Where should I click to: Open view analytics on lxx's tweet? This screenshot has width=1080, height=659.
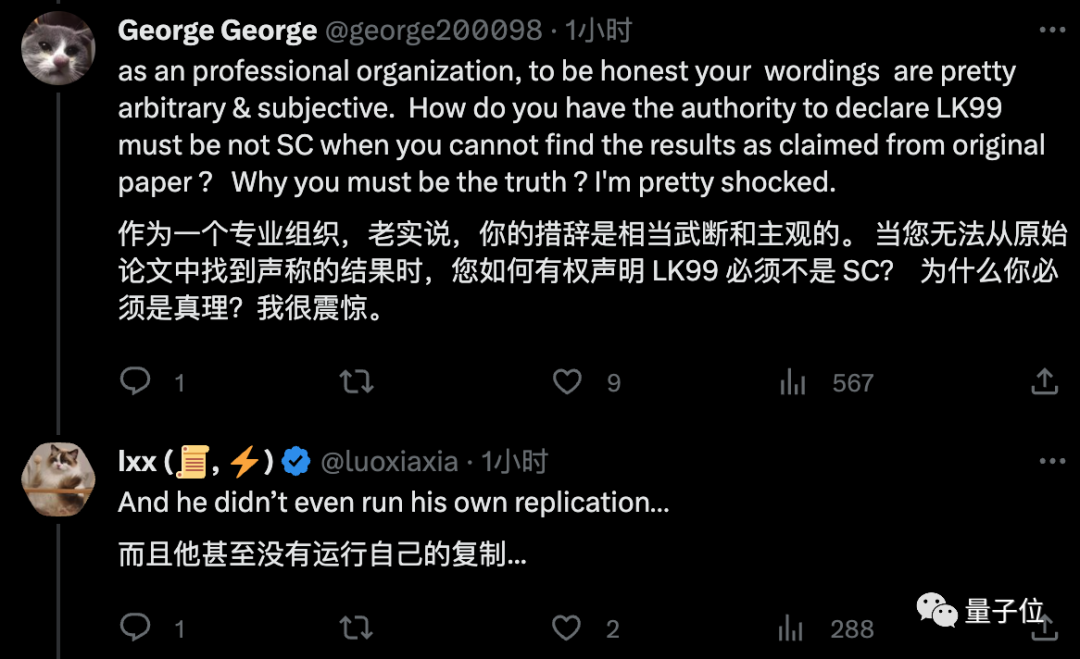tap(790, 628)
